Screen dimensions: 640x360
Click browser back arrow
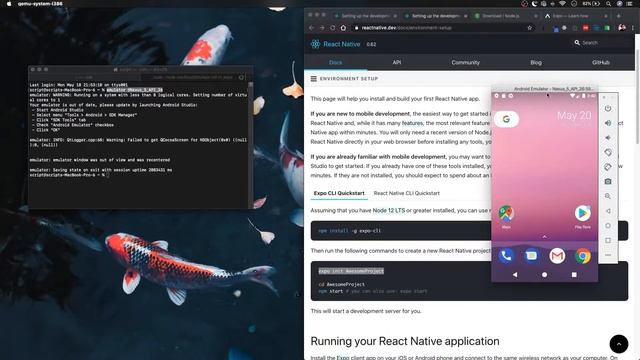(x=311, y=28)
